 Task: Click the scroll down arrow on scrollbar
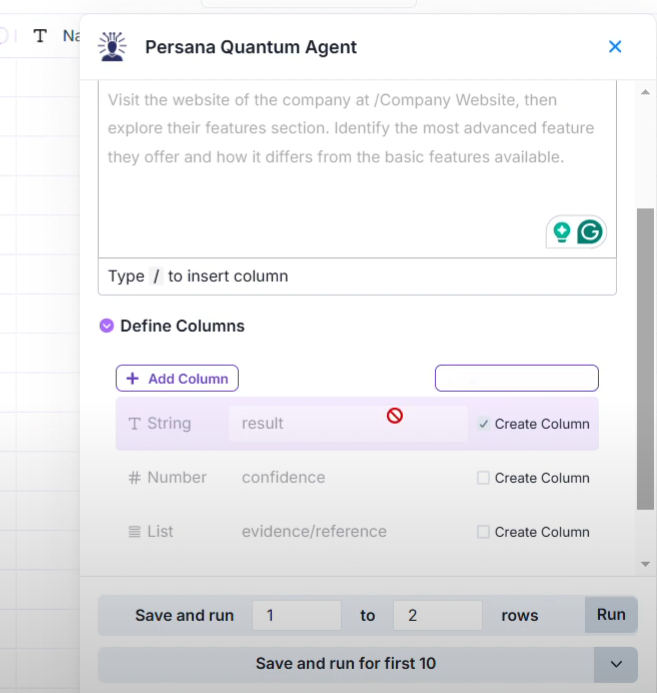646,564
